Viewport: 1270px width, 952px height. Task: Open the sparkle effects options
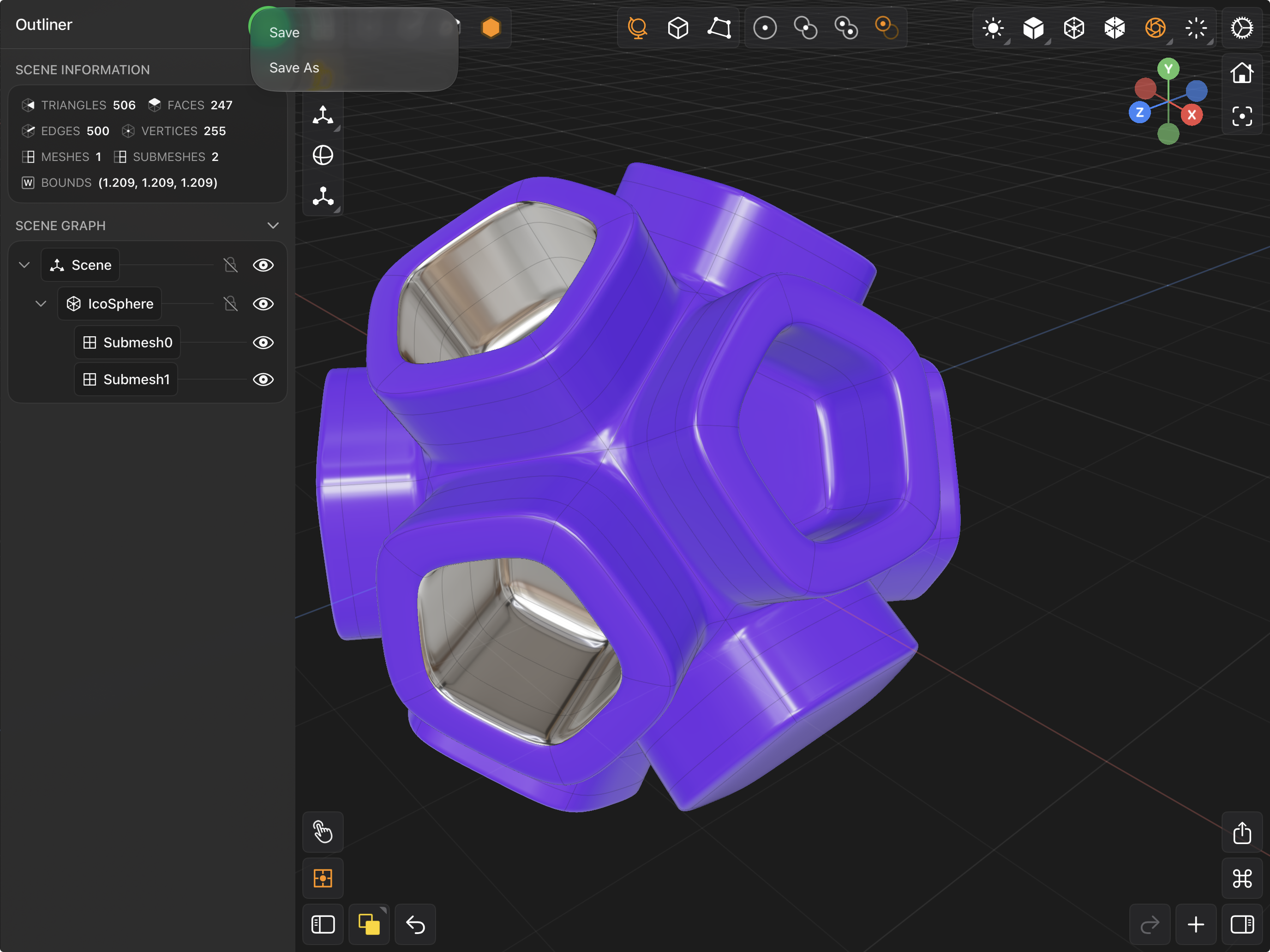pyautogui.click(x=1196, y=28)
